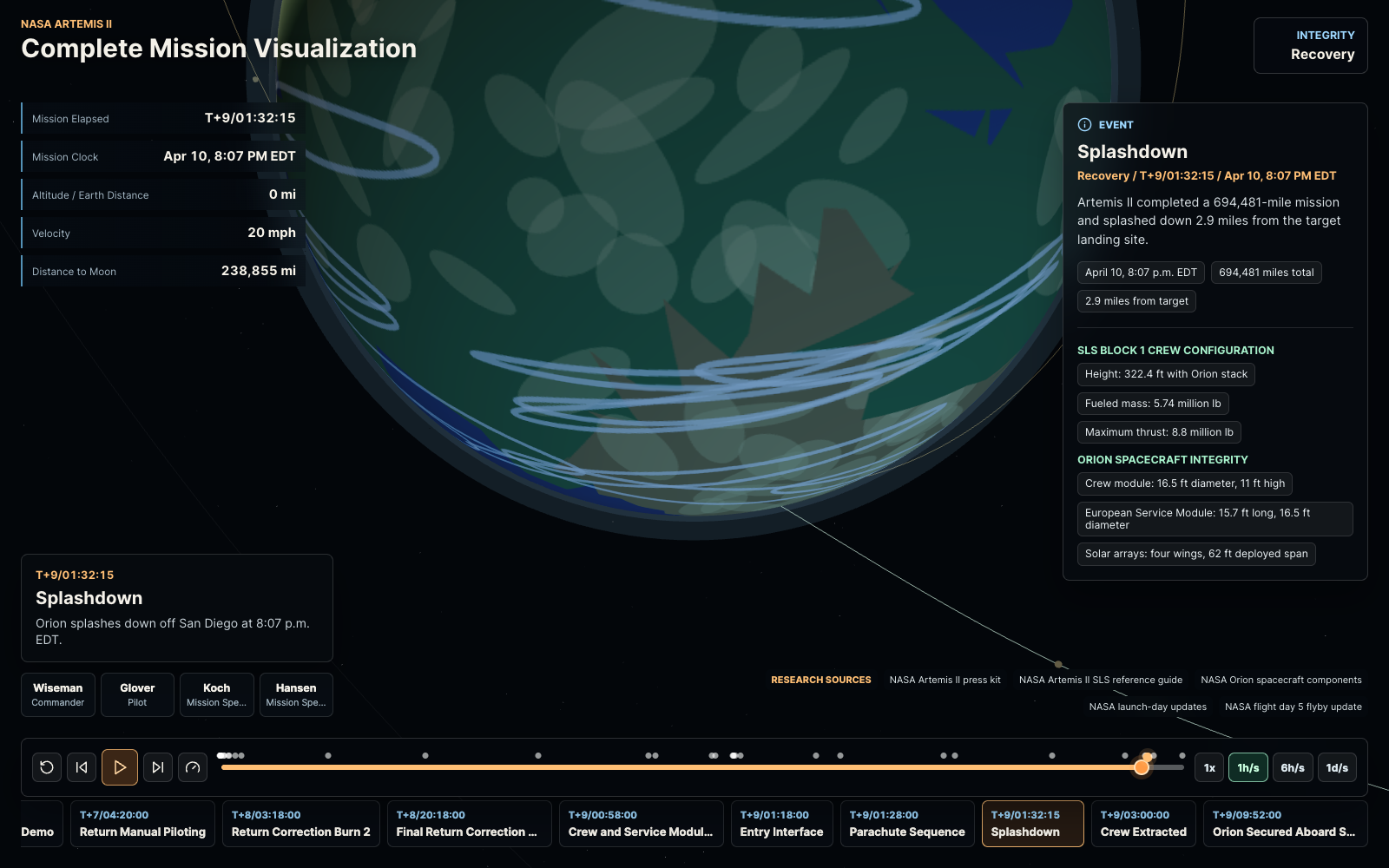This screenshot has height=868, width=1389.
Task: Start playback with the play icon
Action: coord(120,767)
